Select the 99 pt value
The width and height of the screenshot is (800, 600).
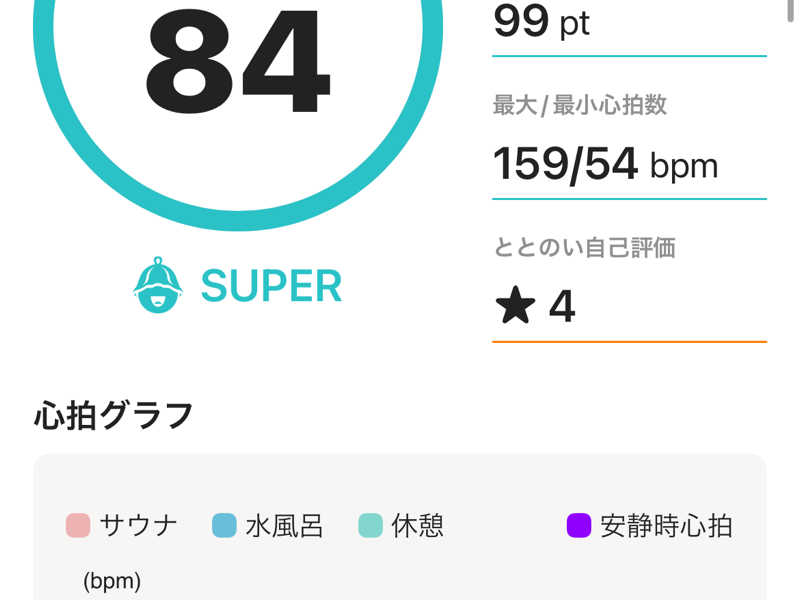click(541, 21)
